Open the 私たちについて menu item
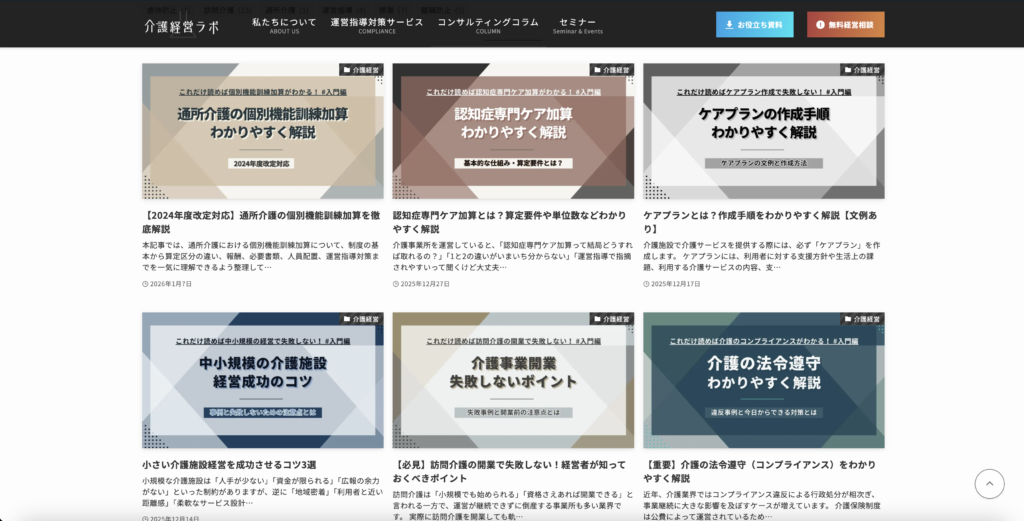Screen dimensions: 1024x521 pos(284,25)
